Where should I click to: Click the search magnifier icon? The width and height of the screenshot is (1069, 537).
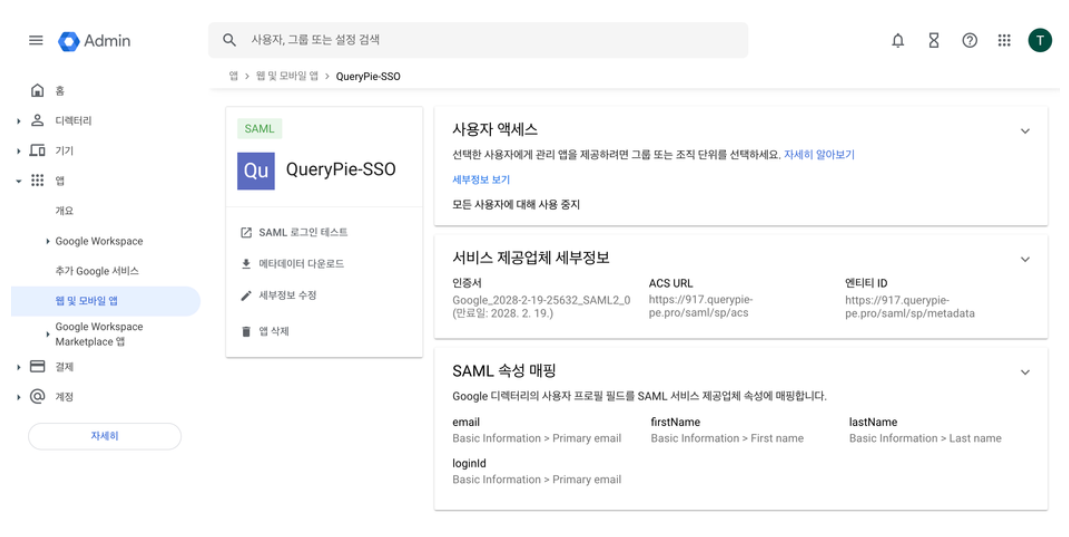click(229, 40)
